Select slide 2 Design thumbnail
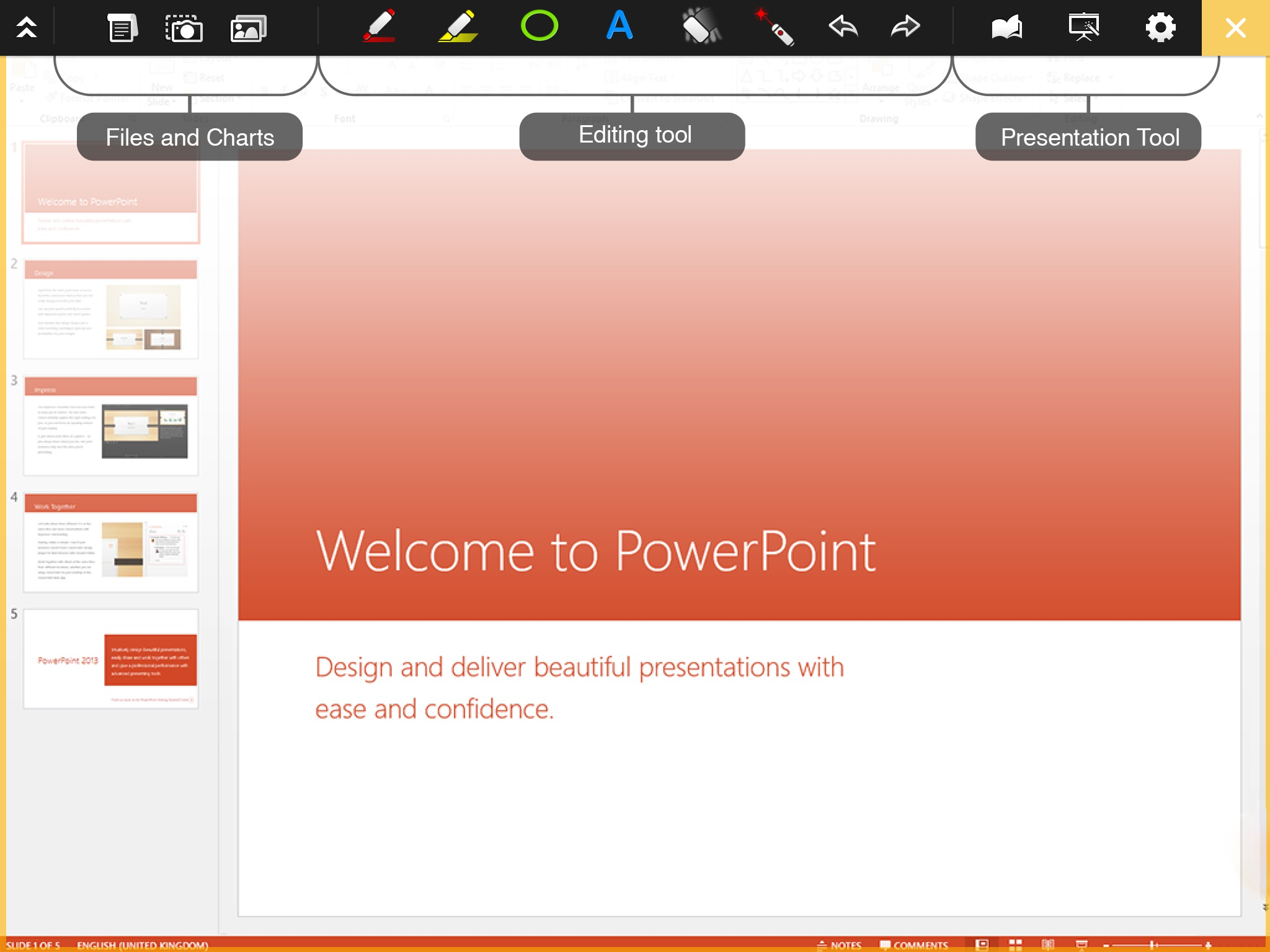 (110, 309)
